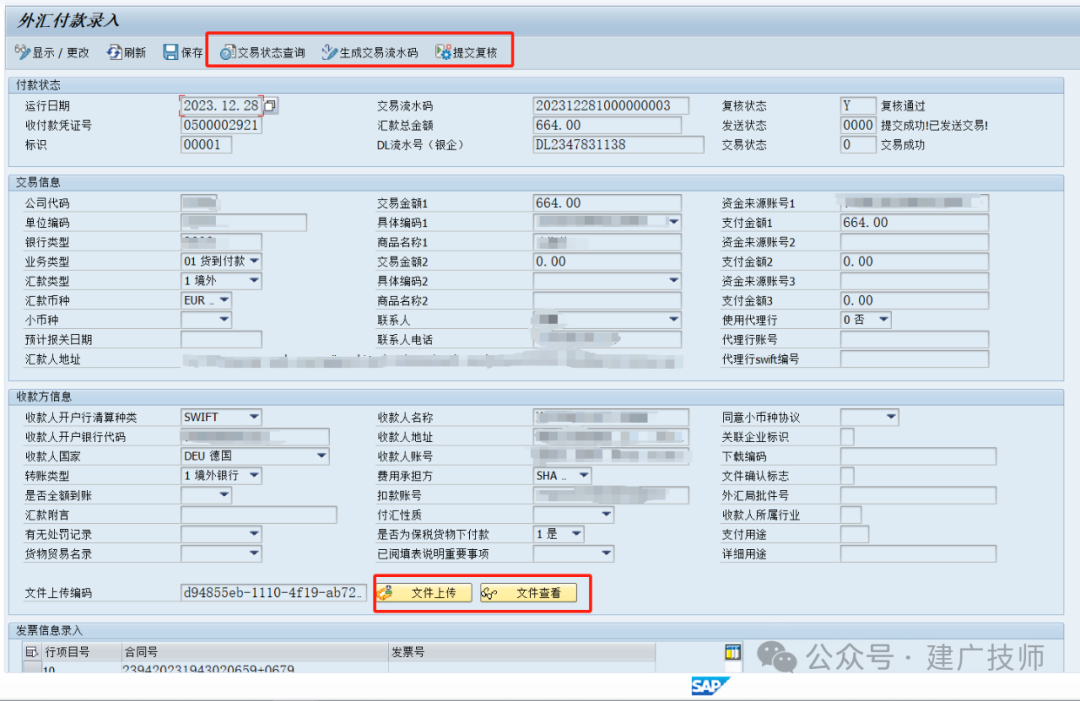
Task: Expand 业务类型 dropdown
Action: pyautogui.click(x=254, y=261)
